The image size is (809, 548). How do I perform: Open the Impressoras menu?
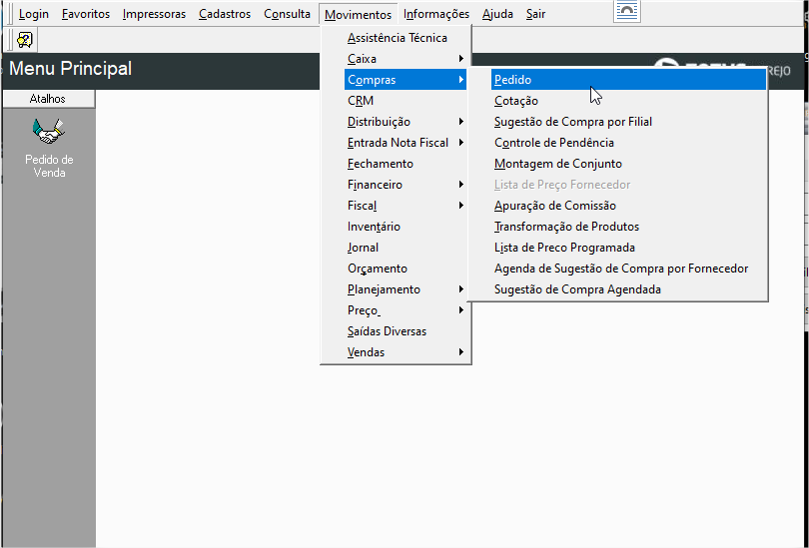tap(154, 14)
